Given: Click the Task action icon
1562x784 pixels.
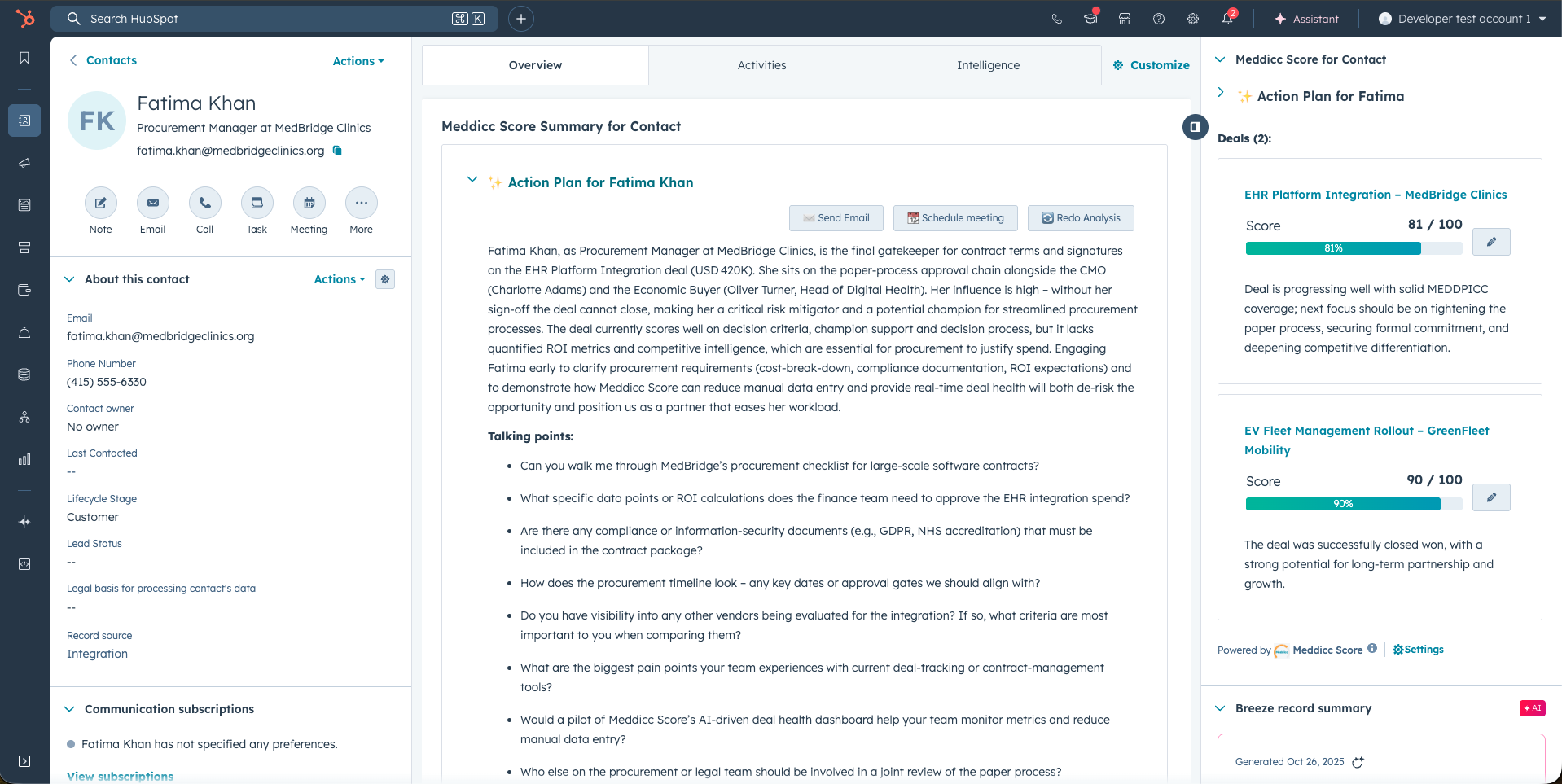Looking at the screenshot, I should pos(257,204).
